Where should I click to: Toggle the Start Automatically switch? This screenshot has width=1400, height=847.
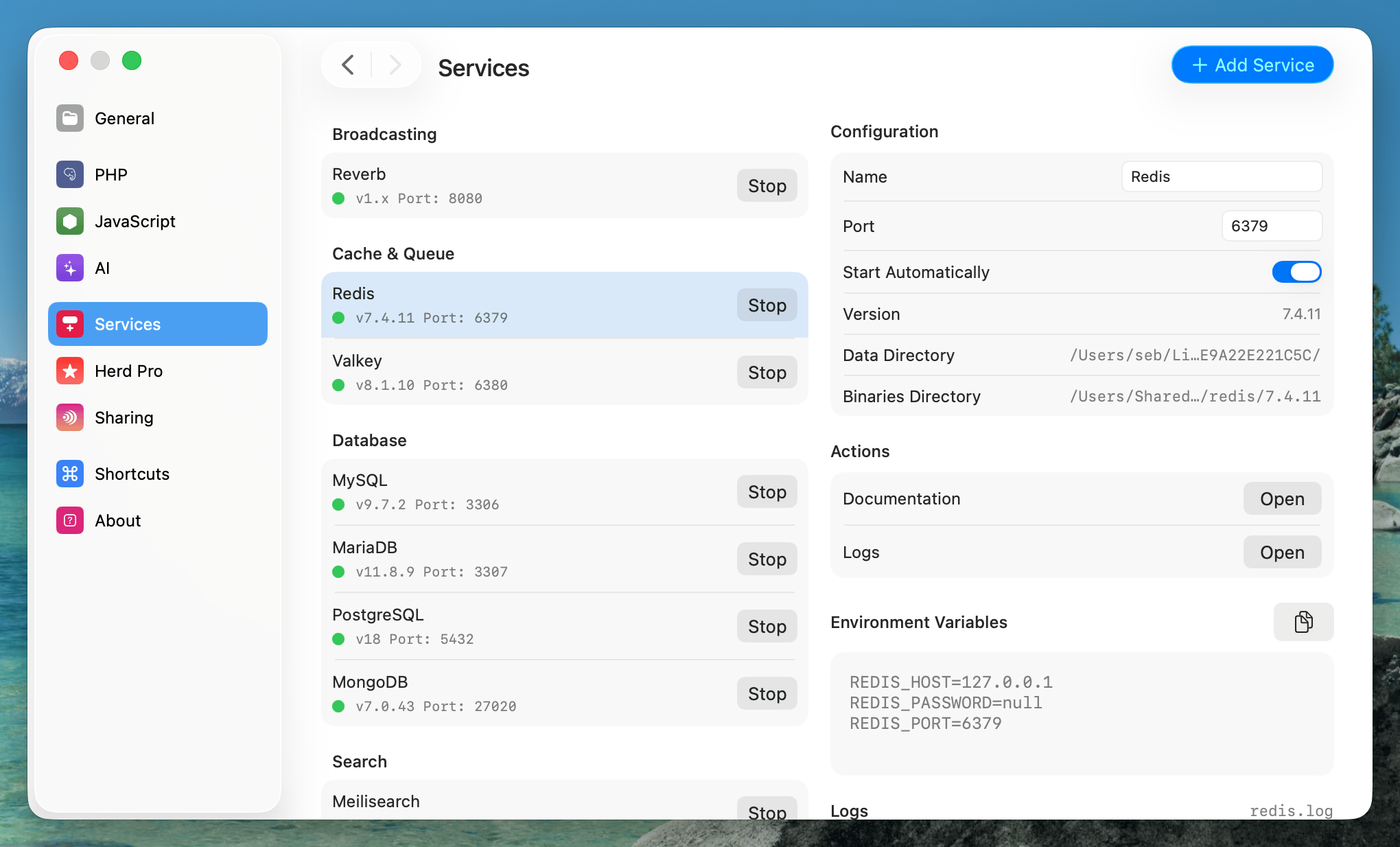point(1296,272)
